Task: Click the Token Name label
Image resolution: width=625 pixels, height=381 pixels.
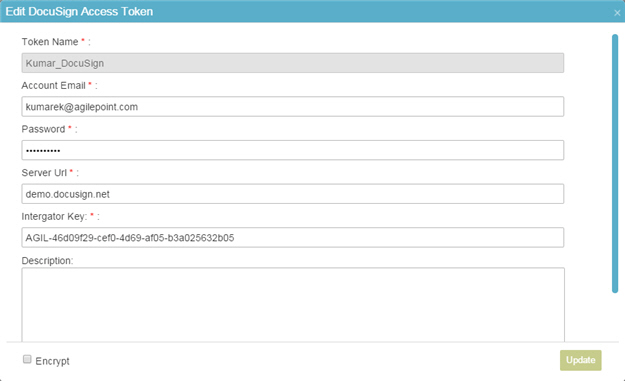Action: click(50, 42)
